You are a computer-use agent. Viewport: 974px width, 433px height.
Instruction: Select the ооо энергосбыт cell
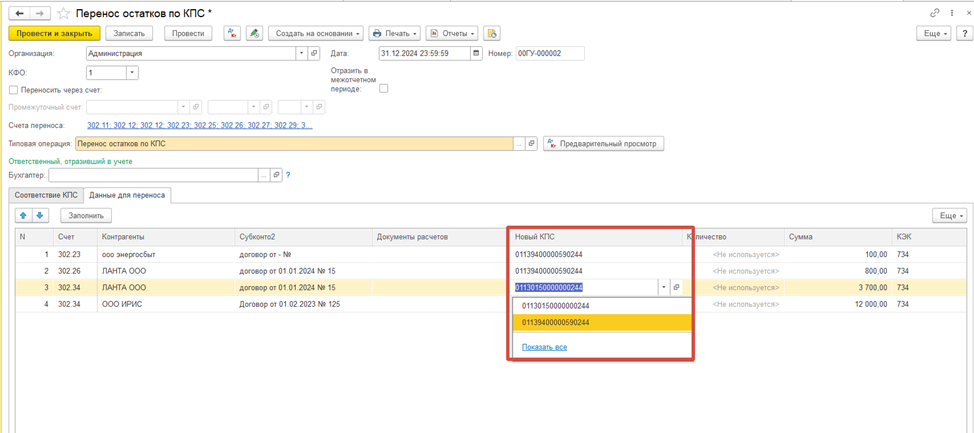click(165, 254)
